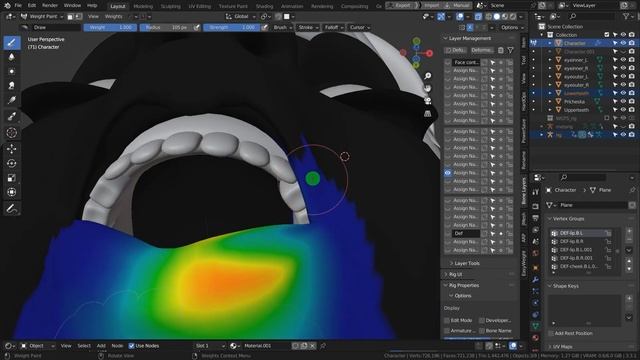Select the Gradient weight tool
Image resolution: width=640 pixels, height=360 pixels.
(12, 100)
